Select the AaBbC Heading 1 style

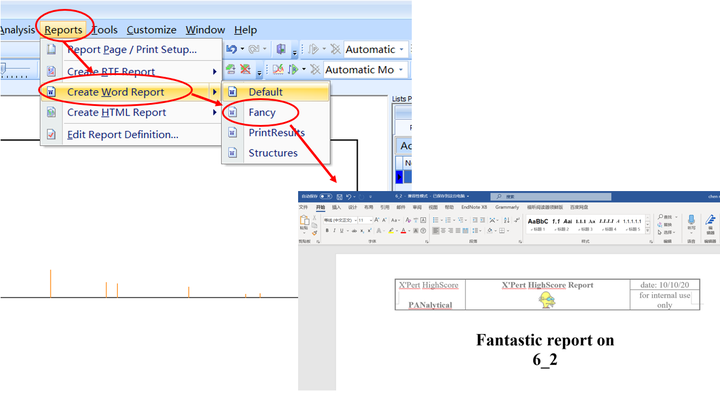[538, 225]
